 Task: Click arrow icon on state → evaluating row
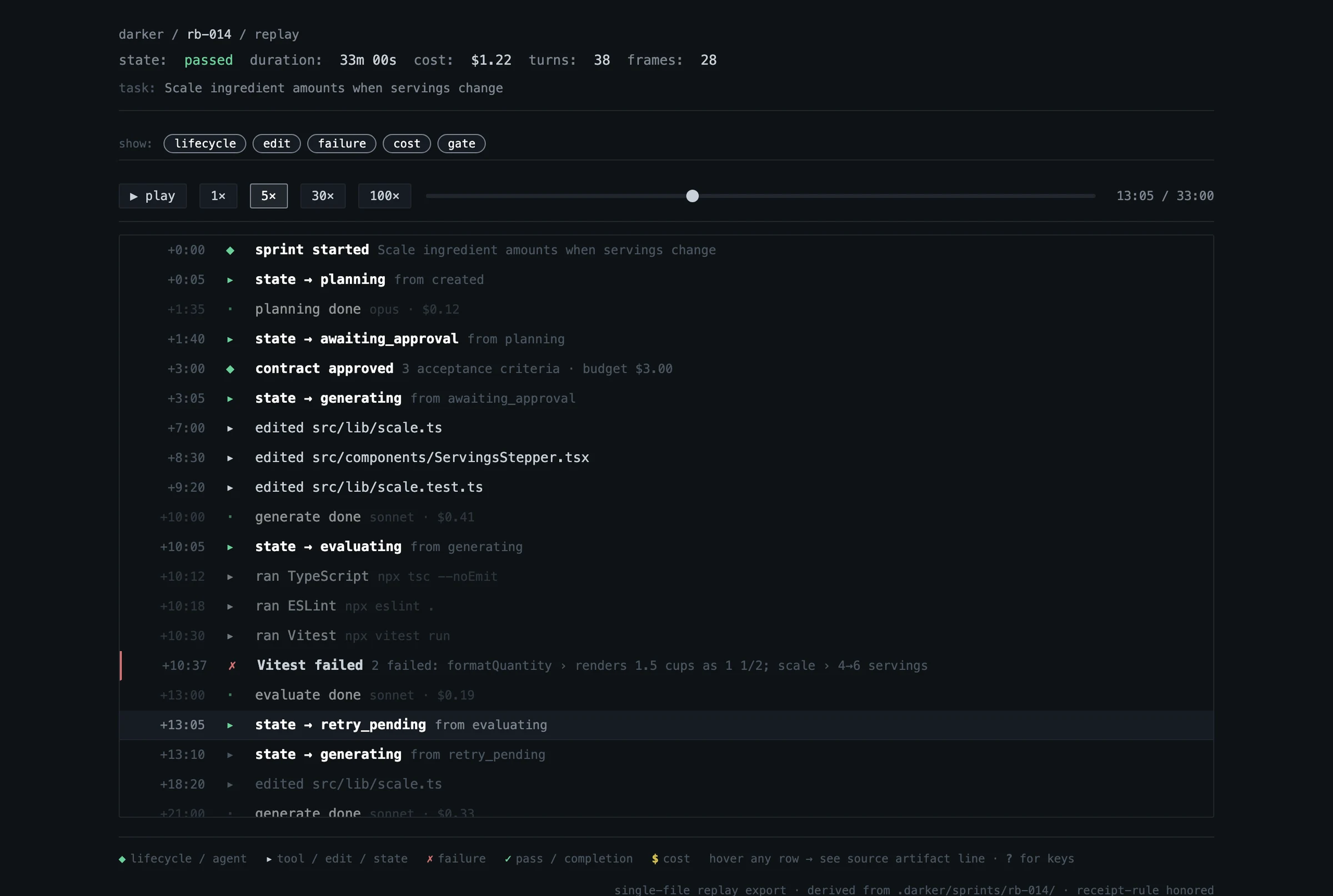coord(230,547)
